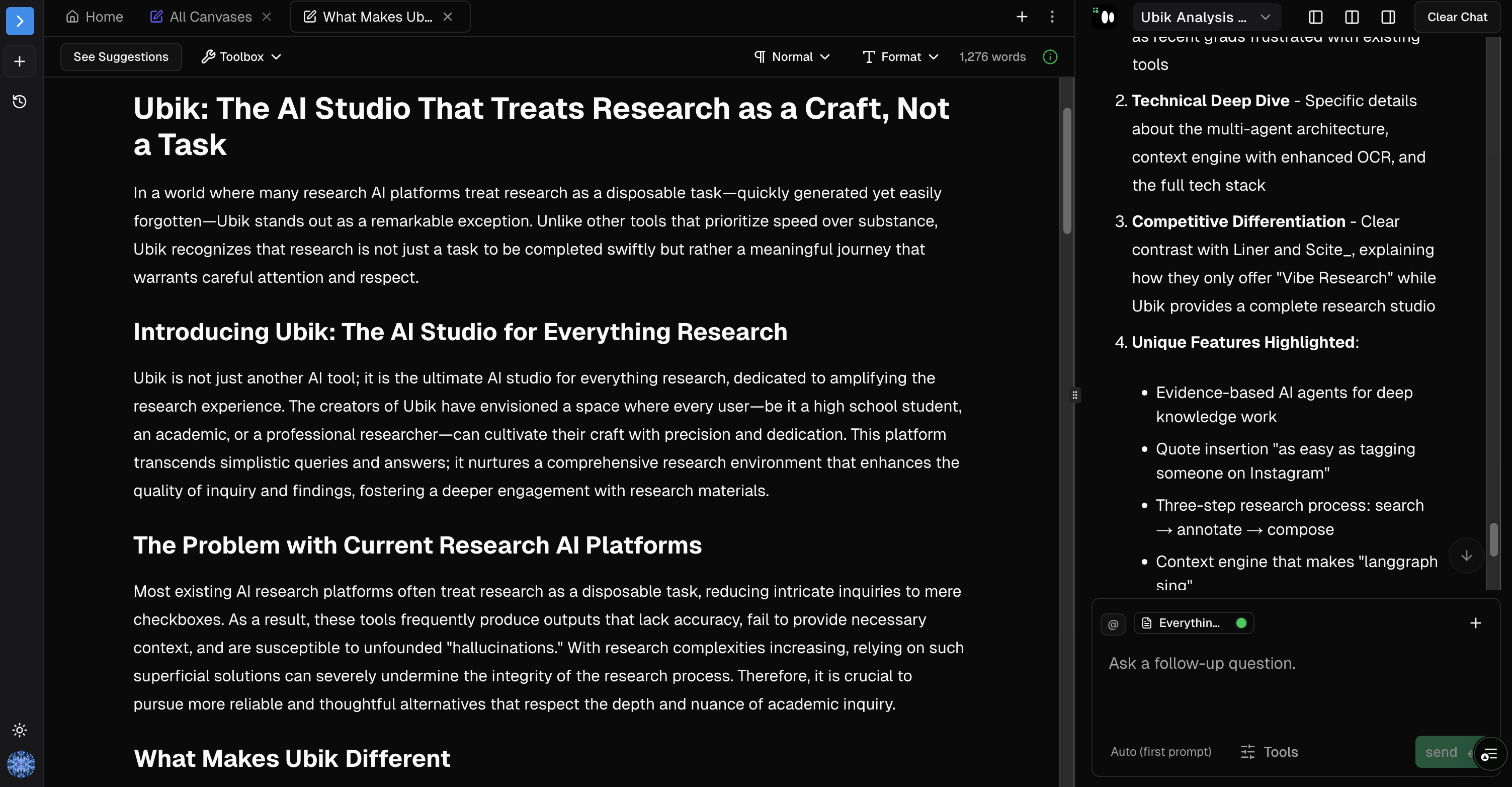Image resolution: width=1512 pixels, height=787 pixels.
Task: Go to the Home tab
Action: tap(95, 17)
